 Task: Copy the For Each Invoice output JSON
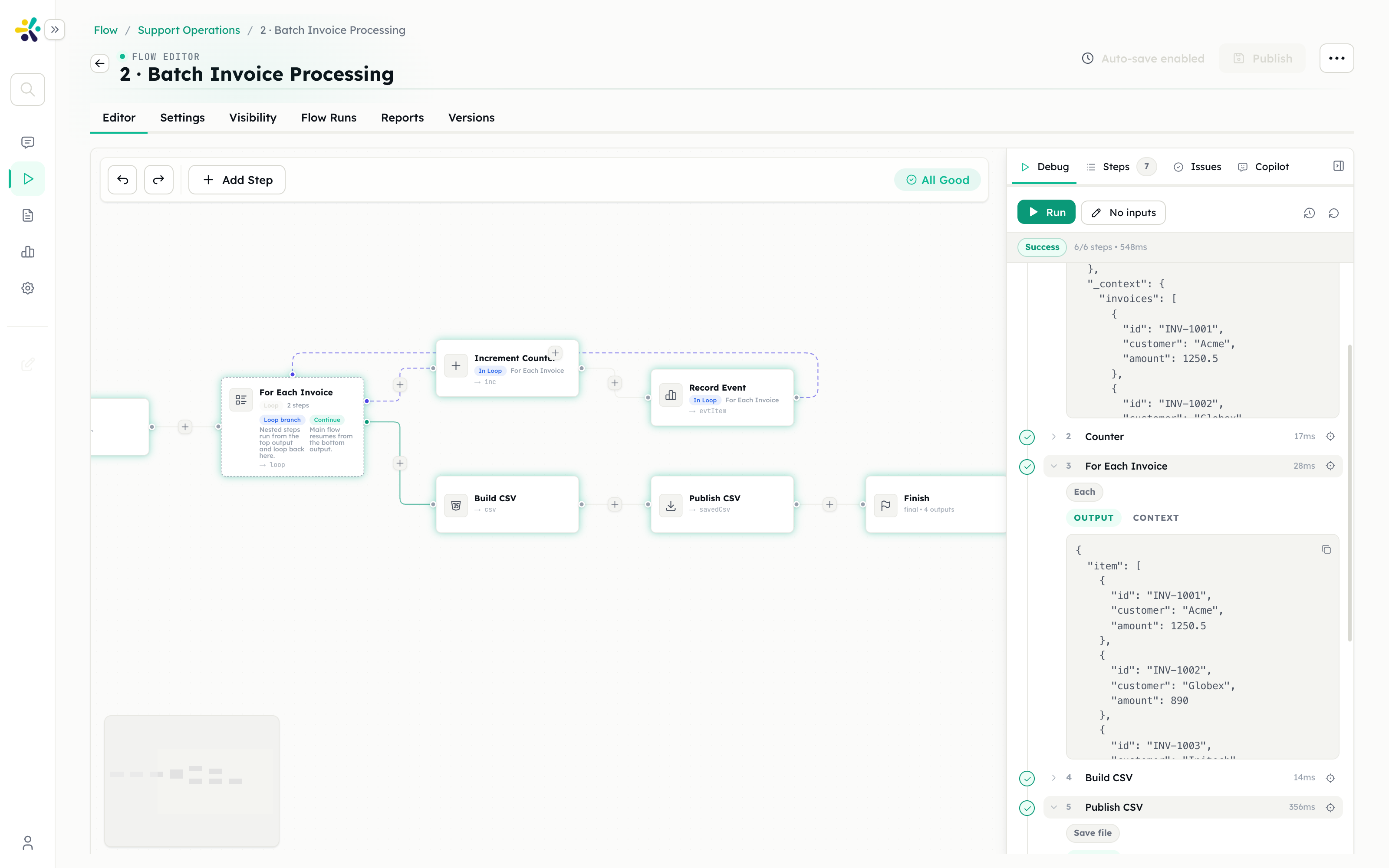(x=1326, y=550)
